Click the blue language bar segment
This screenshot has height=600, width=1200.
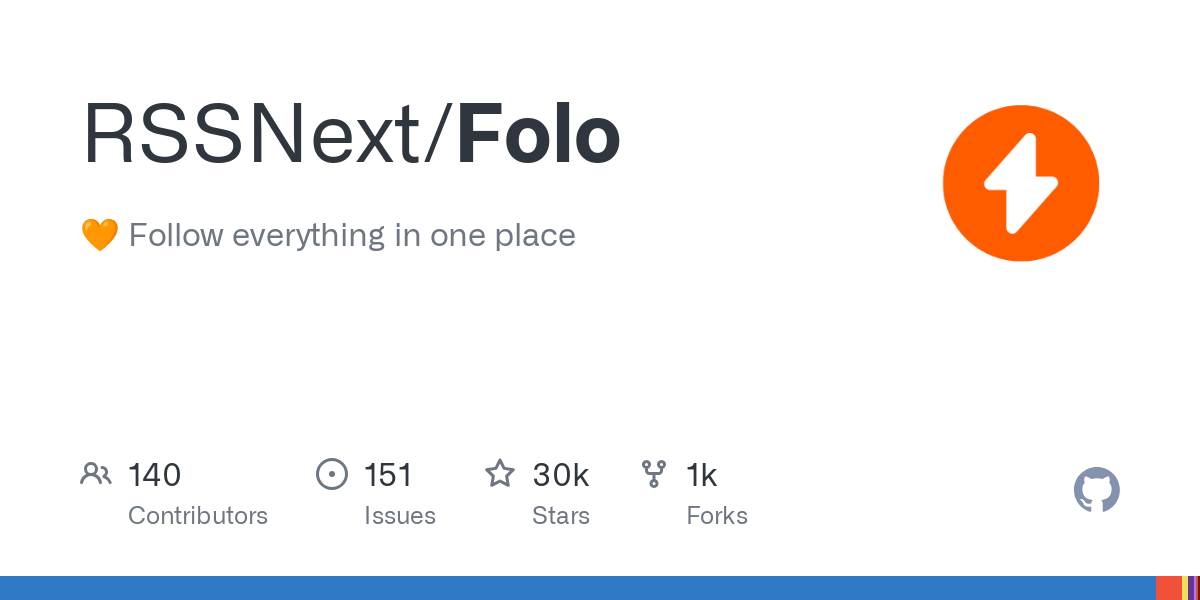pos(578,588)
